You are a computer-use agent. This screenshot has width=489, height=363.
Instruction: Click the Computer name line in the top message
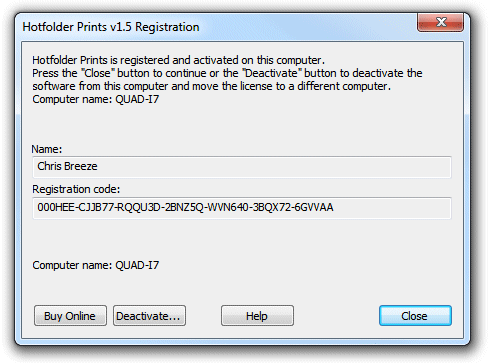(x=95, y=99)
